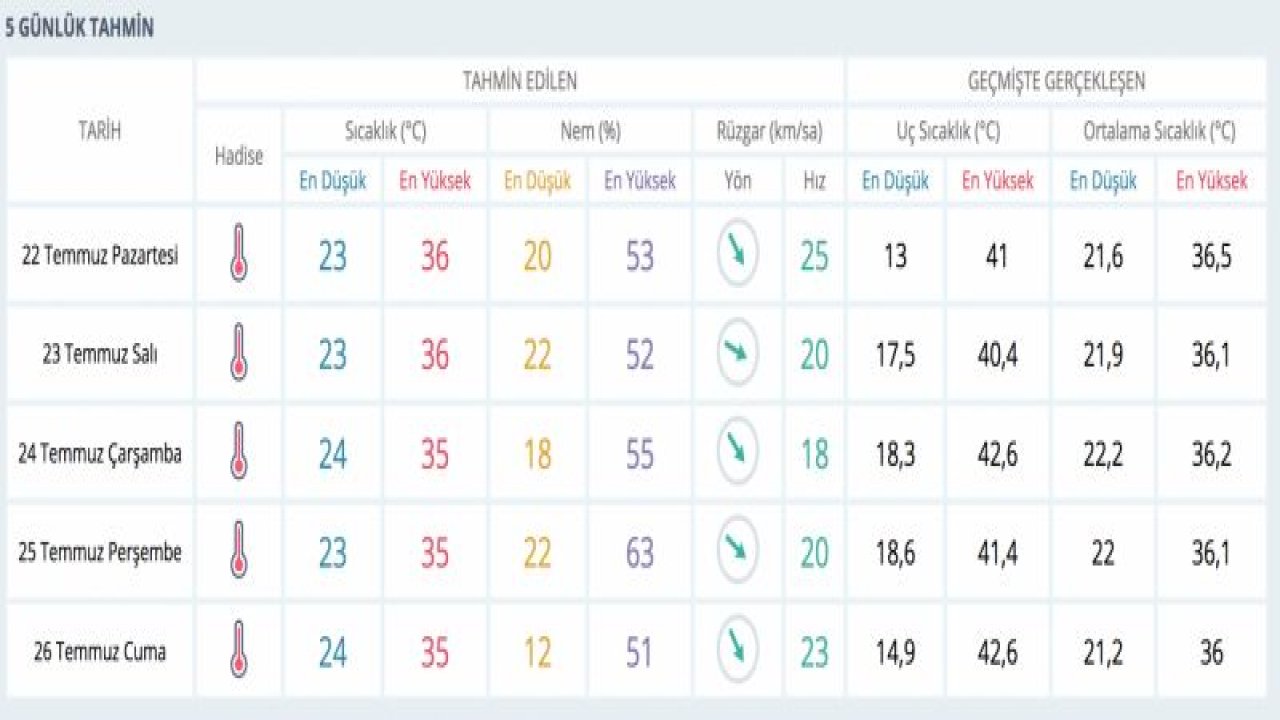Click the Ortalama Sıcaklık (°C) header
This screenshot has height=720, width=1280.
coord(1159,131)
